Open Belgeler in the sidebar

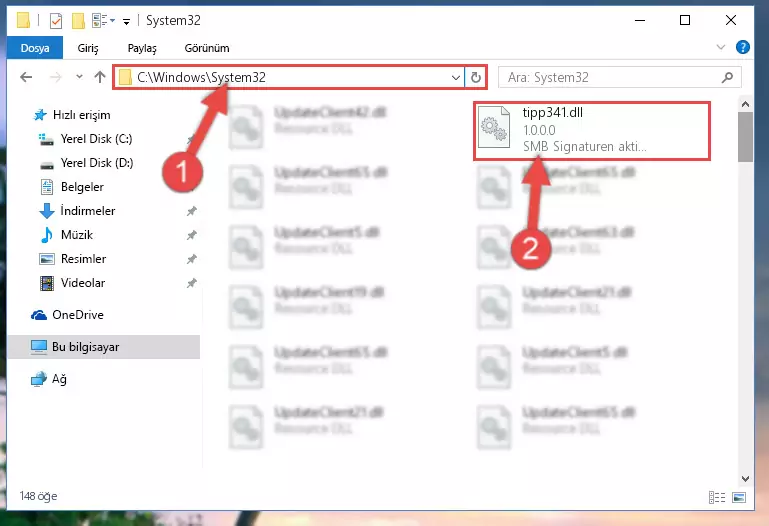click(82, 187)
